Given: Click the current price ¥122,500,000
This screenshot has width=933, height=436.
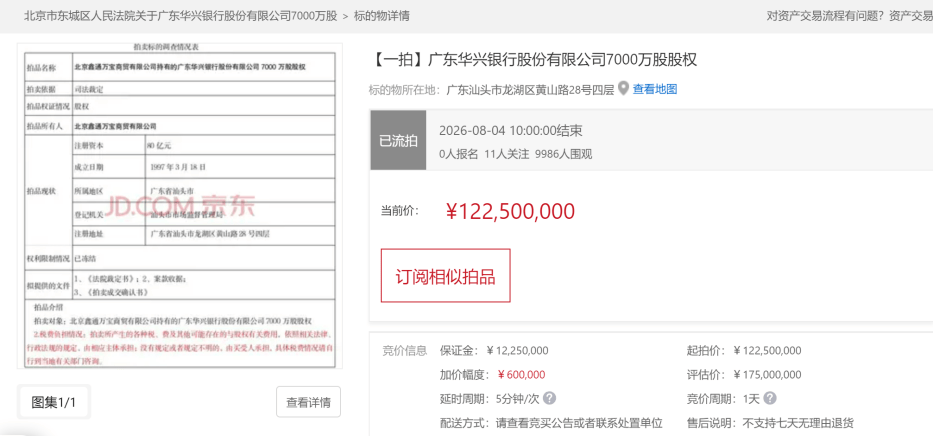Looking at the screenshot, I should pyautogui.click(x=511, y=211).
